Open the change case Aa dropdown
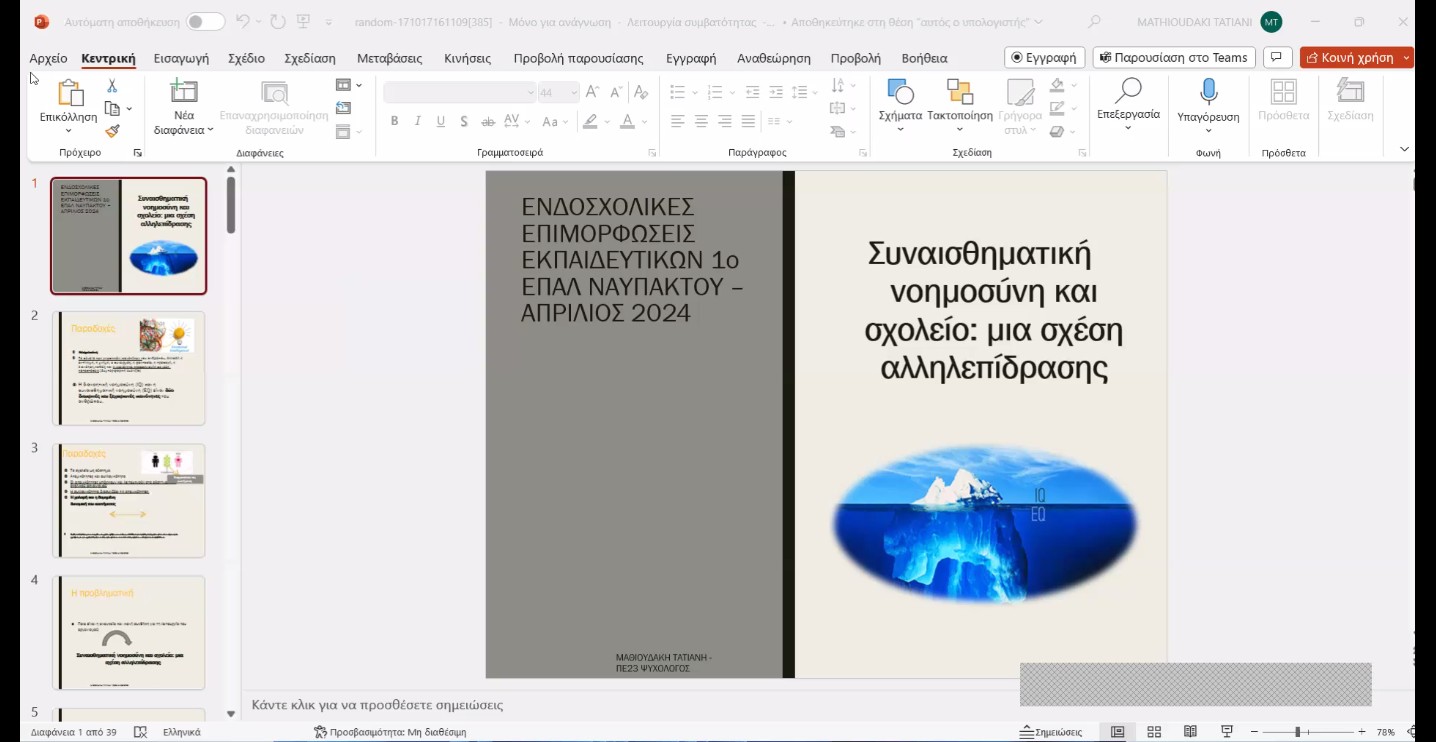This screenshot has height=742, width=1436. point(553,121)
